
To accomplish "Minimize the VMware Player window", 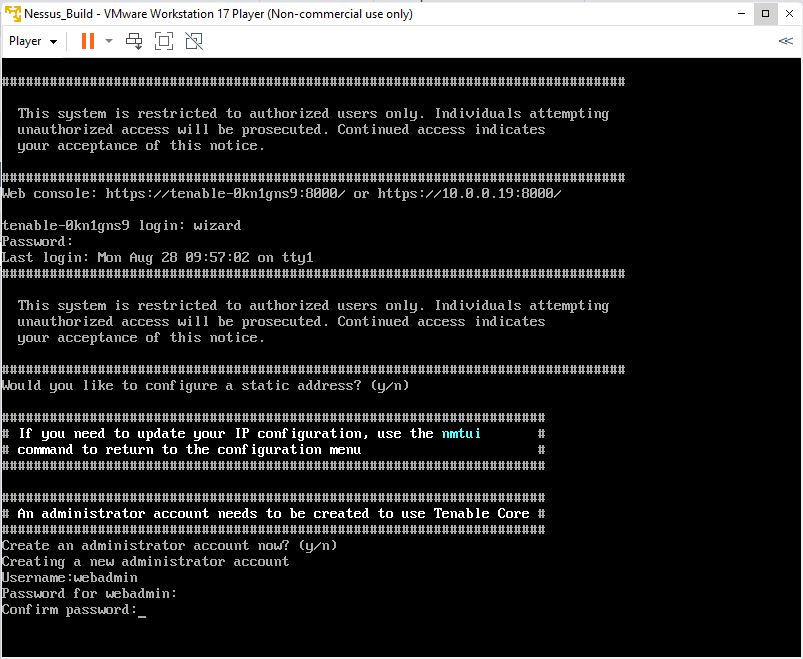I will (x=740, y=13).
